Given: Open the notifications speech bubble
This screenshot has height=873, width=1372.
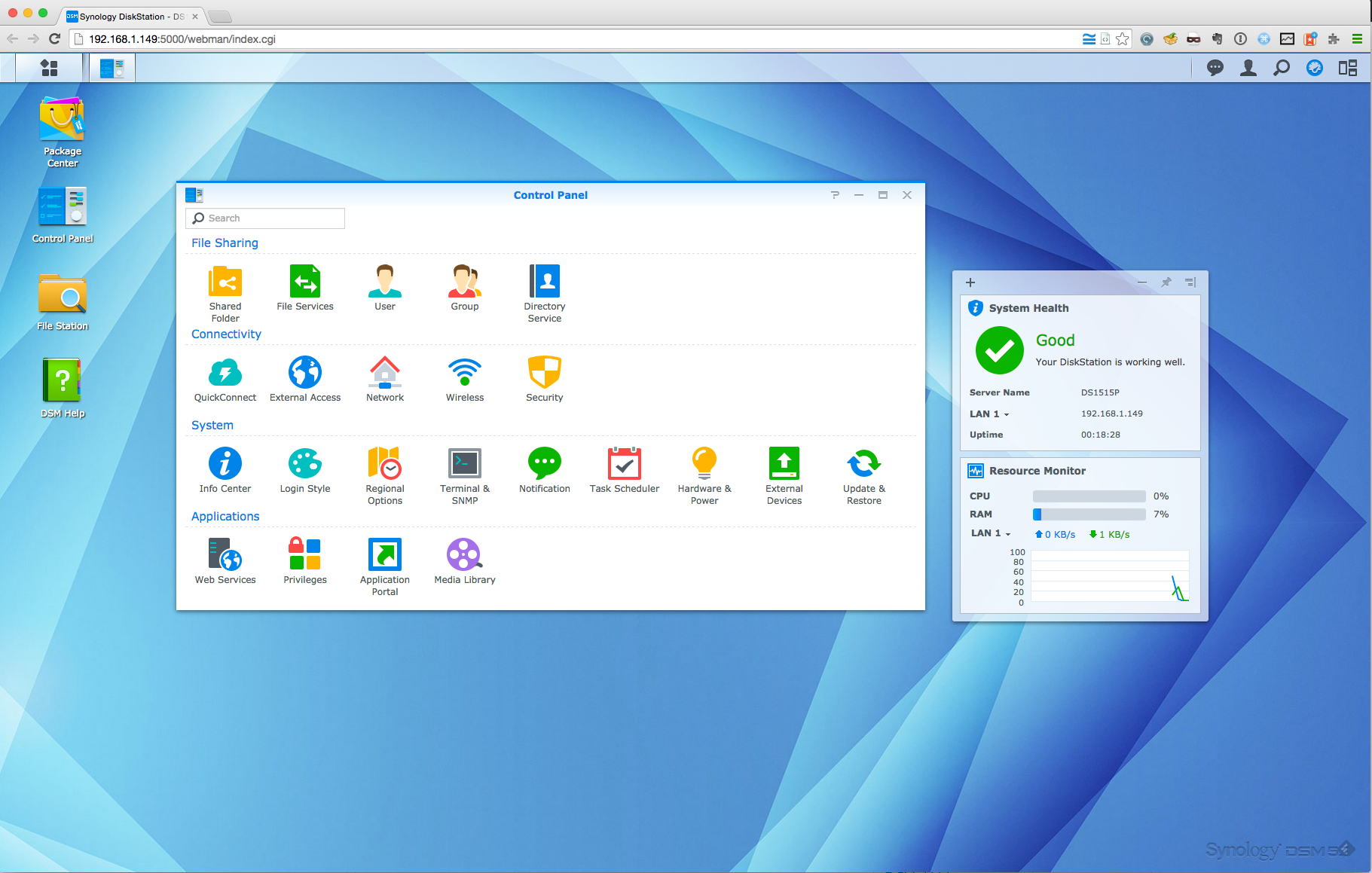Looking at the screenshot, I should pyautogui.click(x=1215, y=68).
